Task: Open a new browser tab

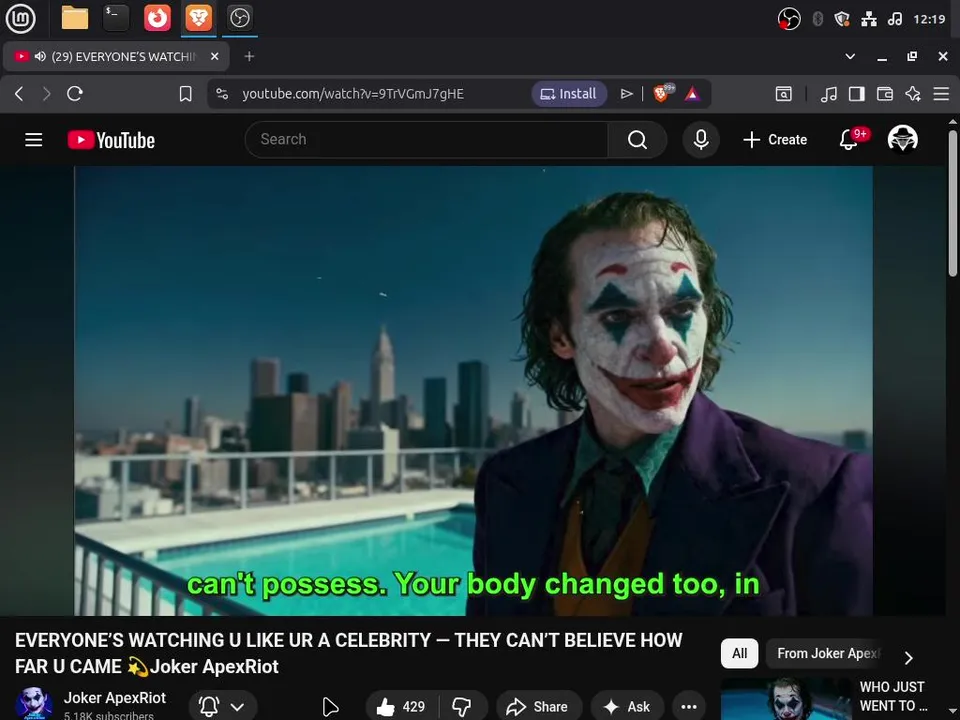Action: (249, 56)
